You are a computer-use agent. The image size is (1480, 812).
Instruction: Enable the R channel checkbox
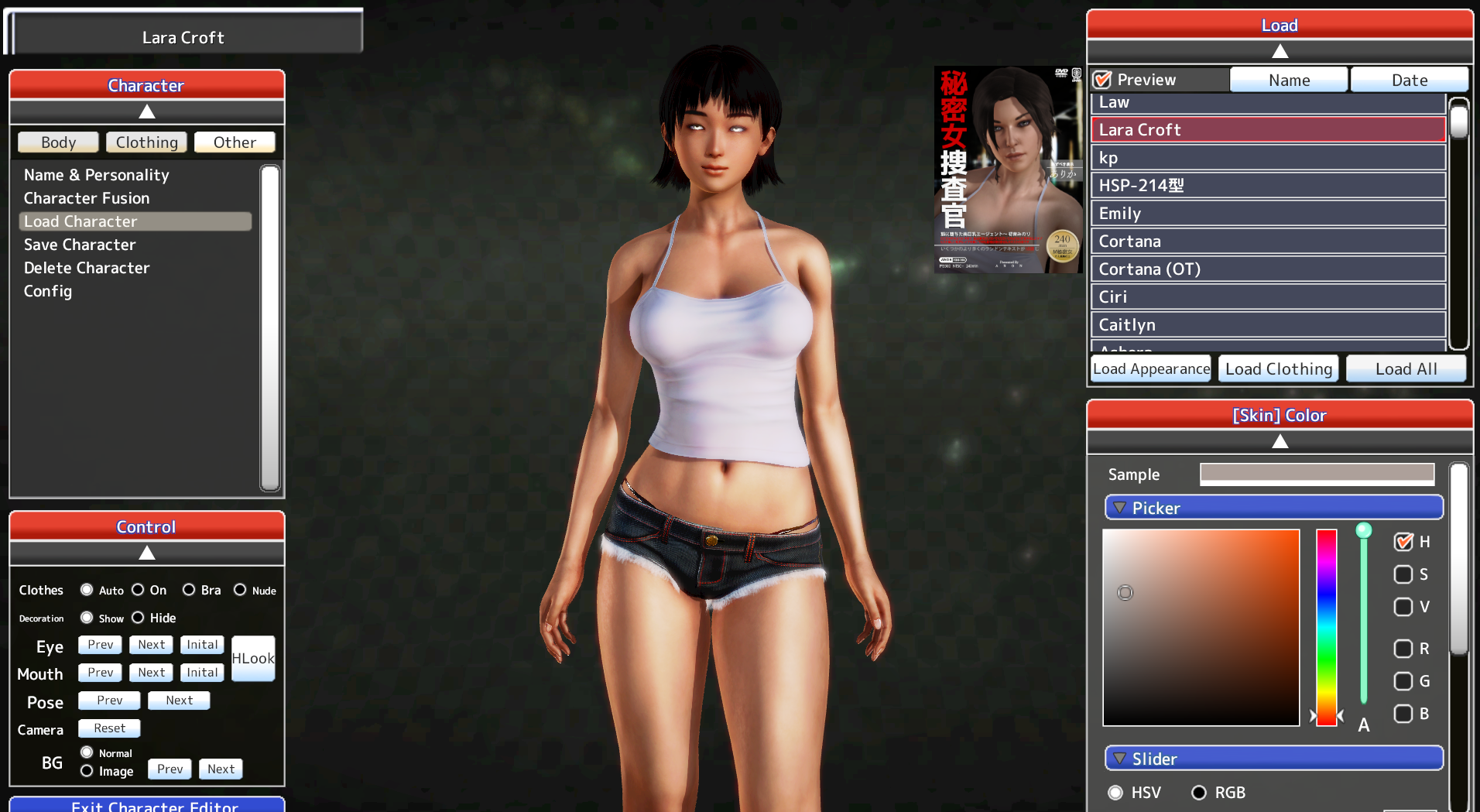pos(1403,649)
